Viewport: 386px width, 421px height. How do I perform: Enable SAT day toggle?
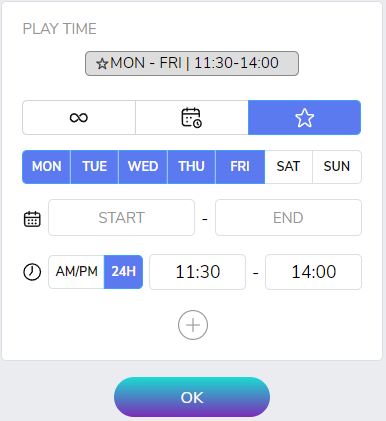[x=288, y=167]
